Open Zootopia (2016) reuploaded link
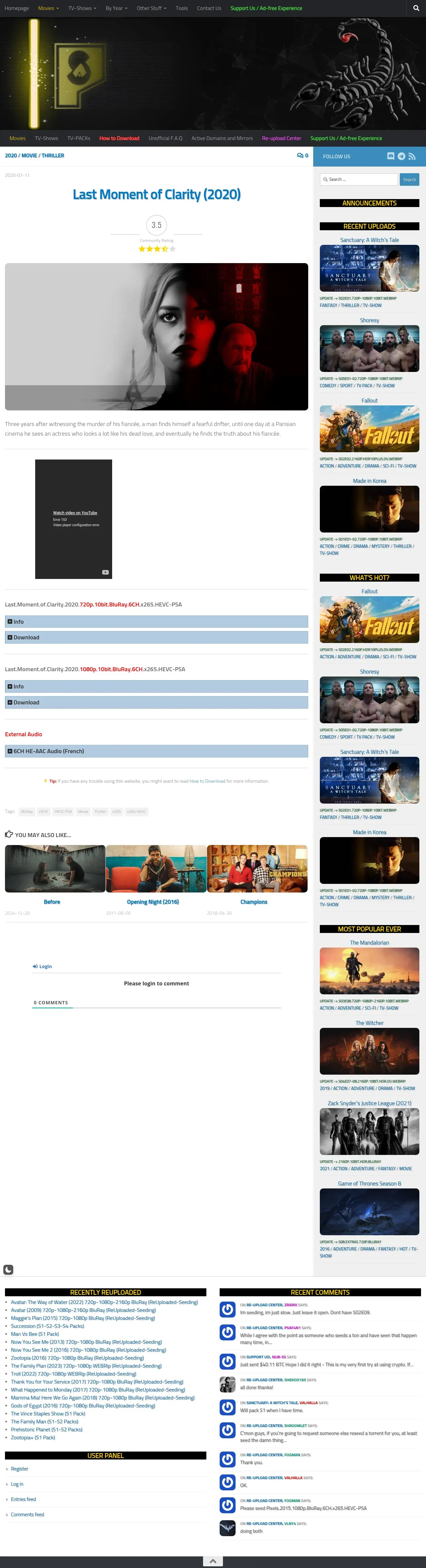The width and height of the screenshot is (426, 1568). pyautogui.click(x=77, y=1357)
